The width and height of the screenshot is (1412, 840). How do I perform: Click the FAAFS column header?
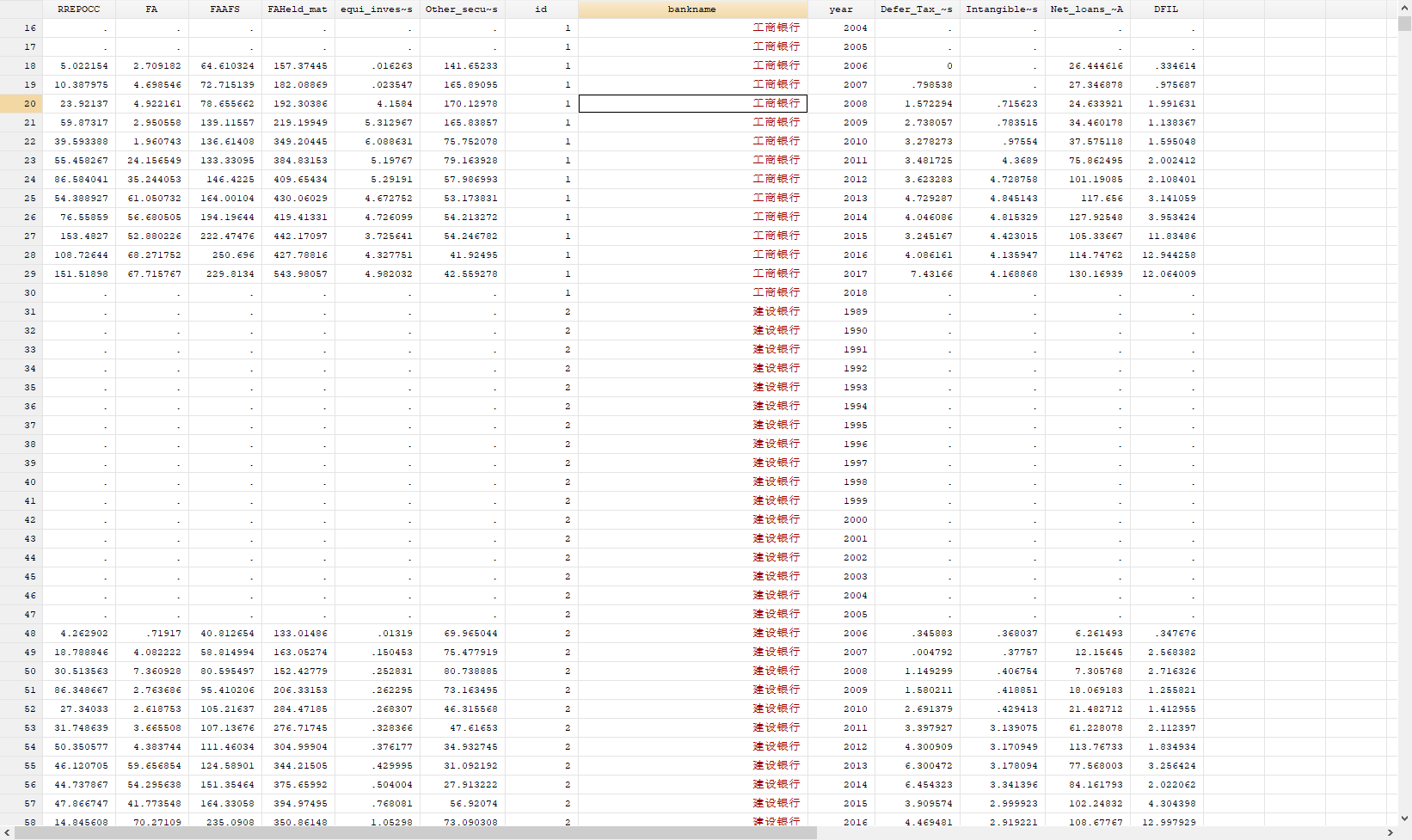click(224, 9)
